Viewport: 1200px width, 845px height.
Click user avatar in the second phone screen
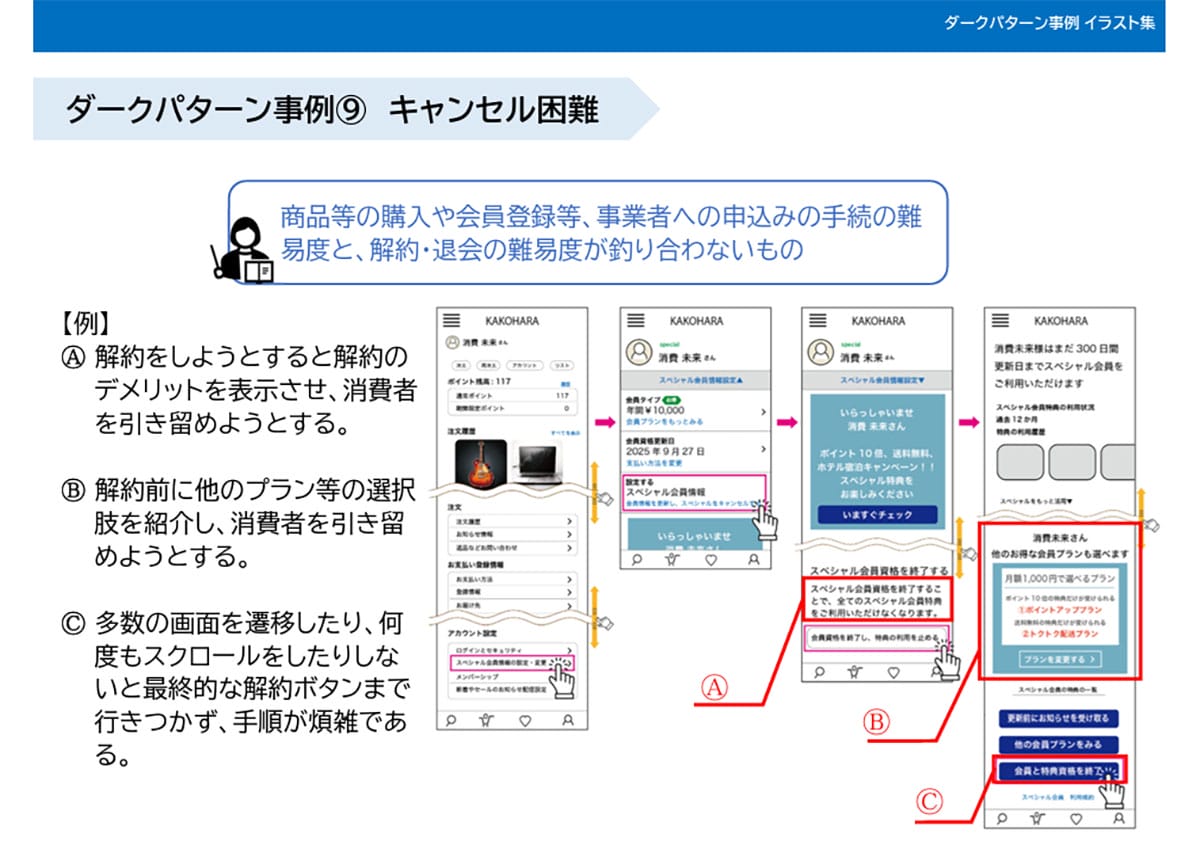(638, 352)
